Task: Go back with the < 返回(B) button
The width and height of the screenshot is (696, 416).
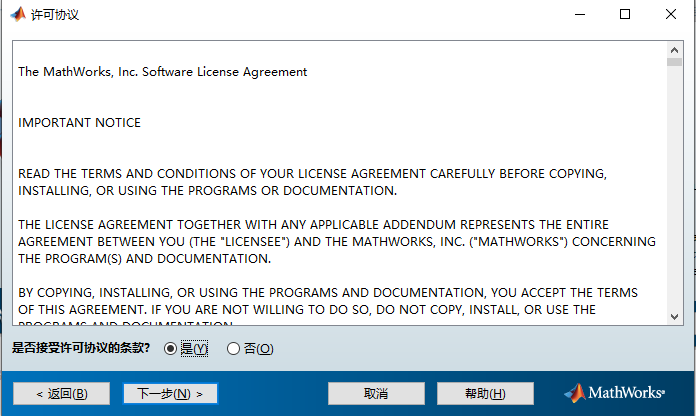Action: coord(62,394)
